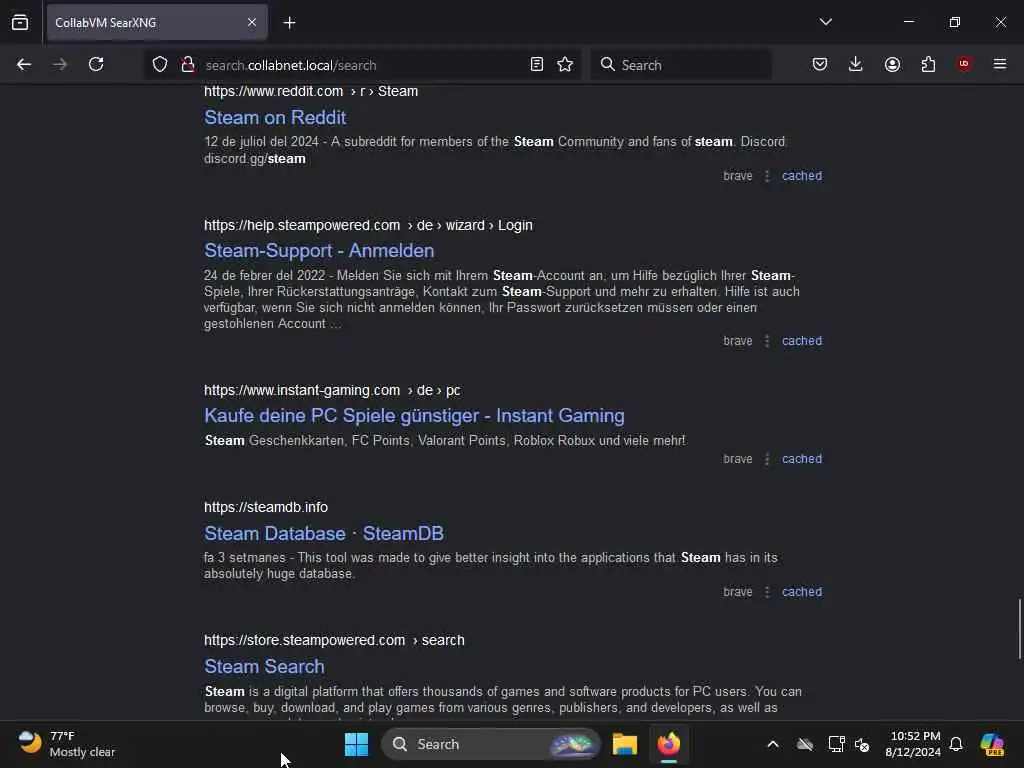Image resolution: width=1024 pixels, height=768 pixels.
Task: Open cached link for SteamDB result
Action: 802,592
